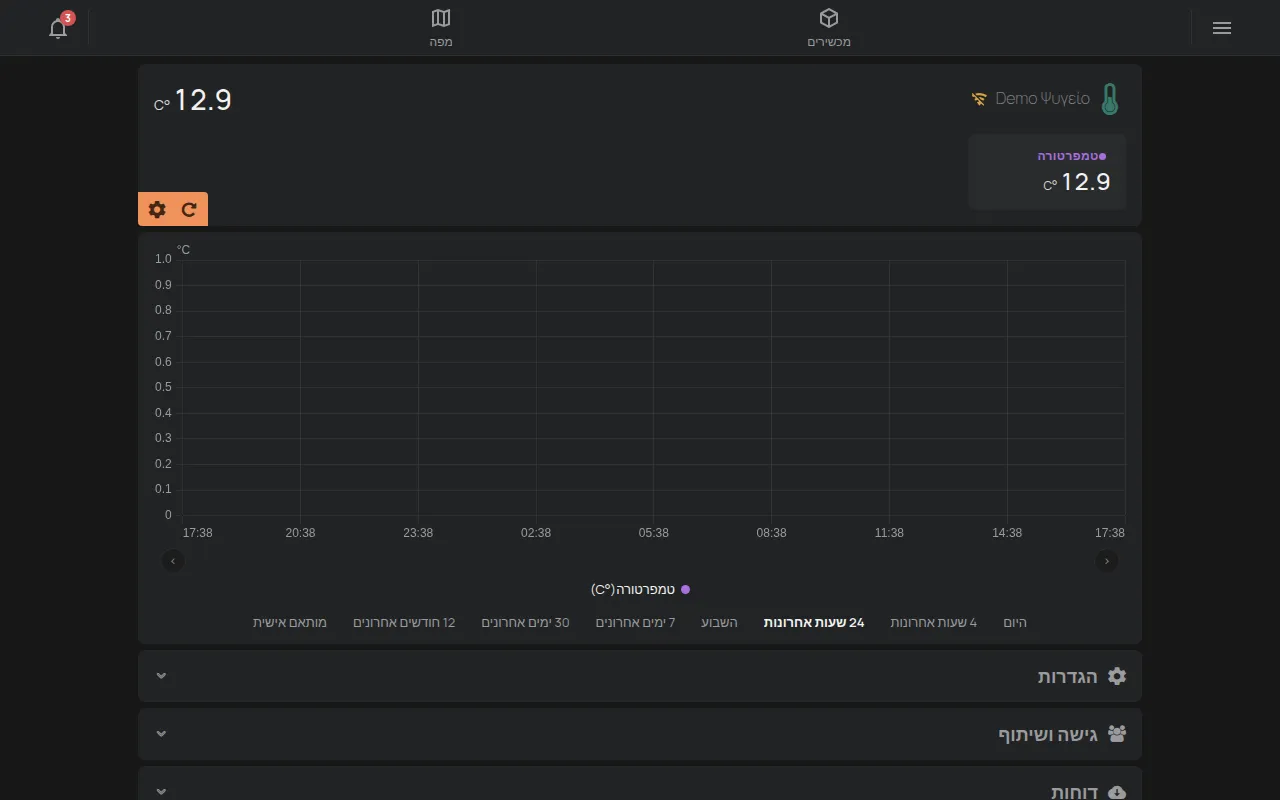Select the 24 שעות אחרונות range
The width and height of the screenshot is (1280, 800).
click(814, 622)
